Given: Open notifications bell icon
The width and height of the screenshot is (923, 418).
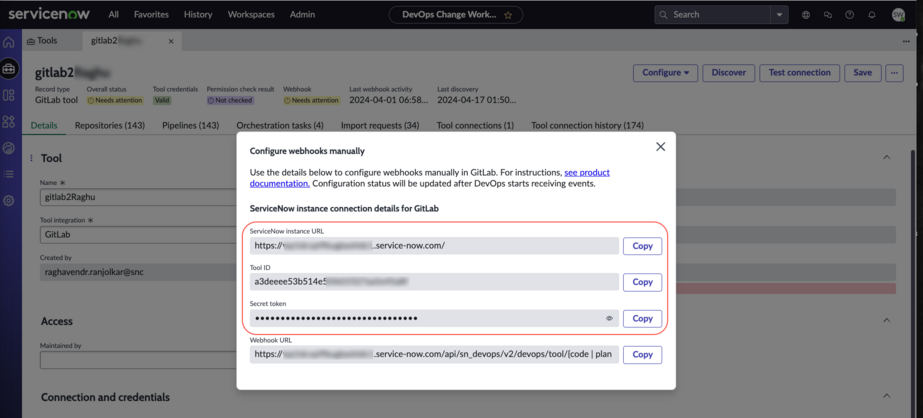Looking at the screenshot, I should [x=872, y=15].
